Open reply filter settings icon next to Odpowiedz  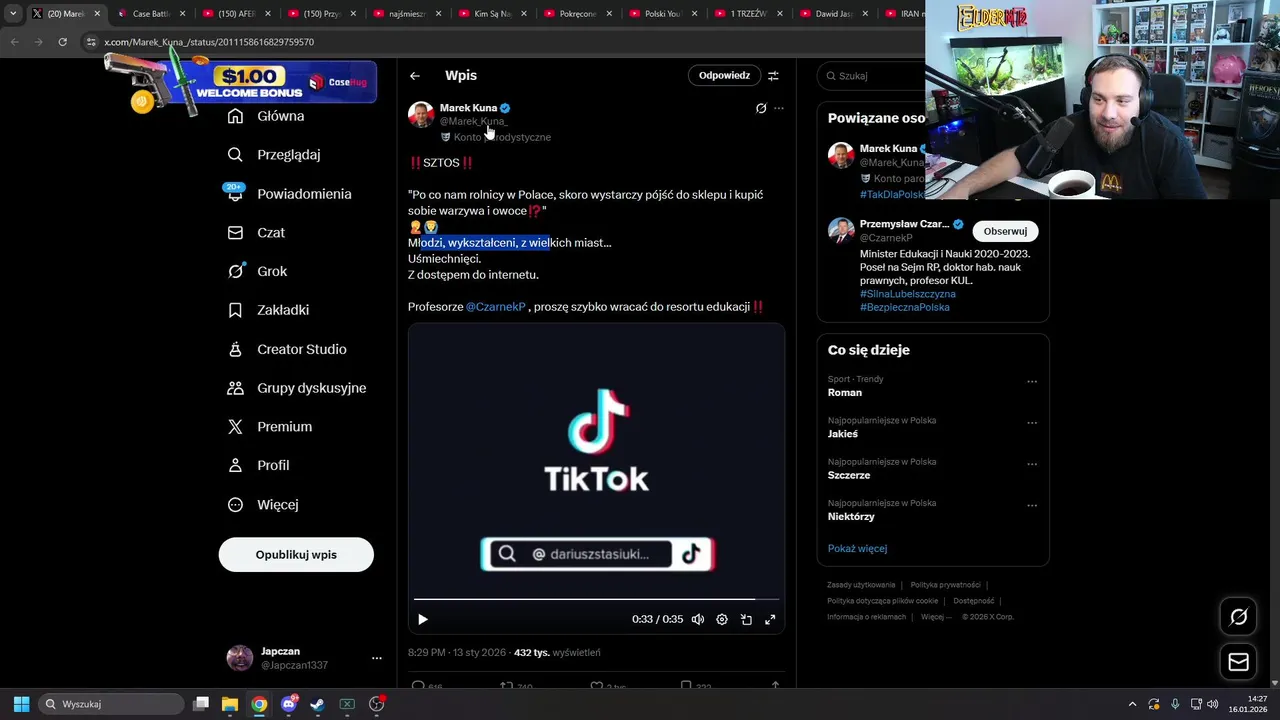(773, 76)
